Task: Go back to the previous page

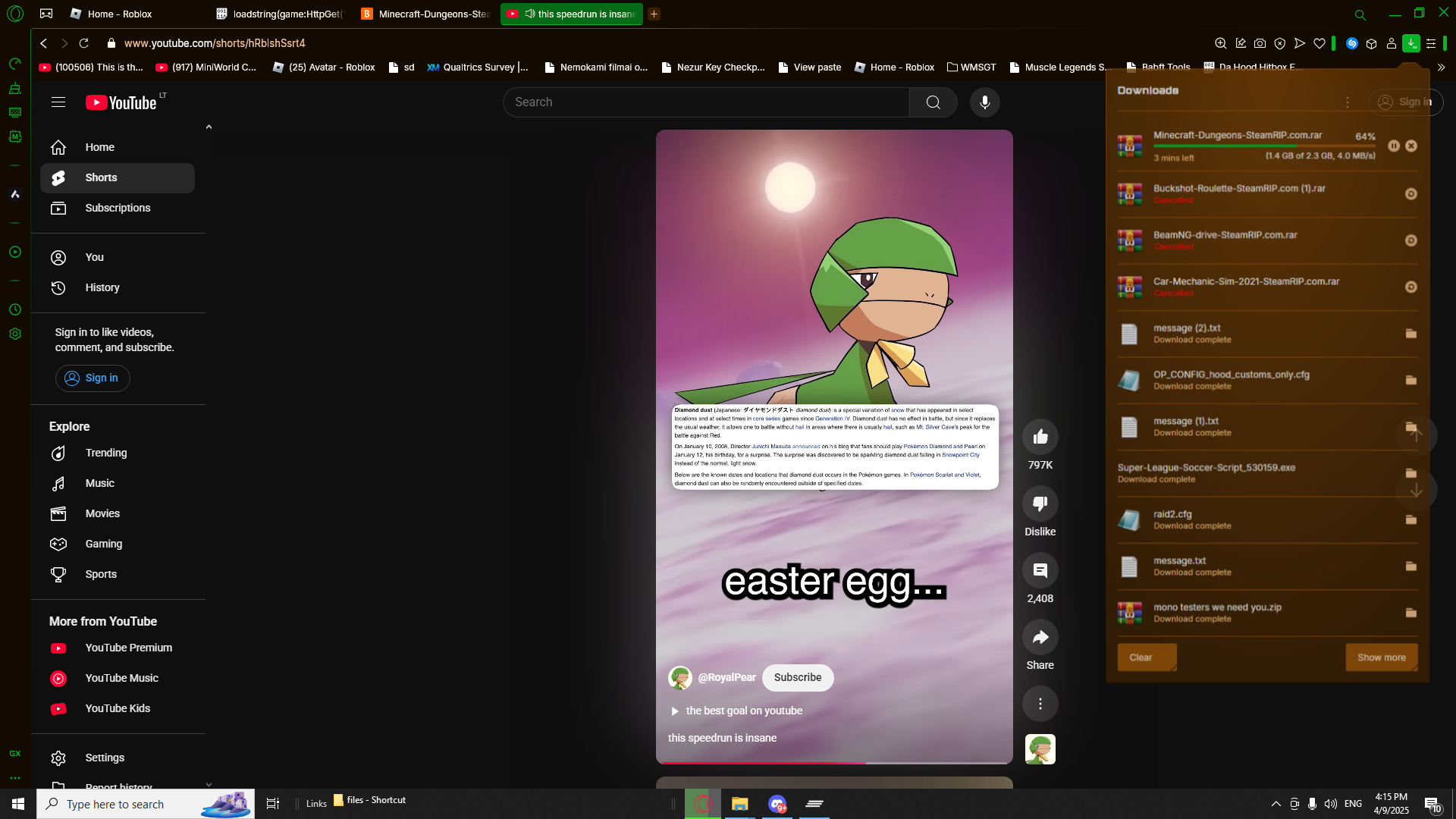Action: [44, 43]
